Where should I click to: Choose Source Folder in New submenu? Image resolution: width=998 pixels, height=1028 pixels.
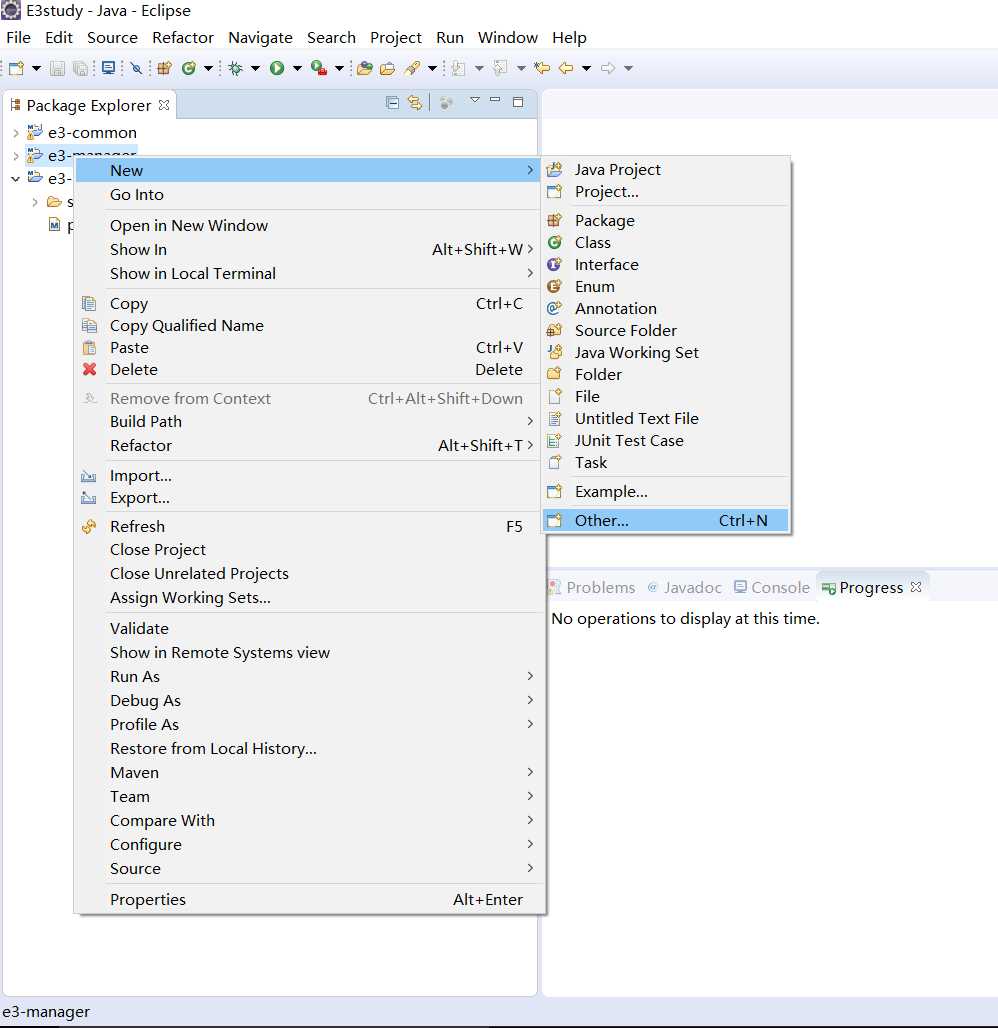tap(666, 330)
